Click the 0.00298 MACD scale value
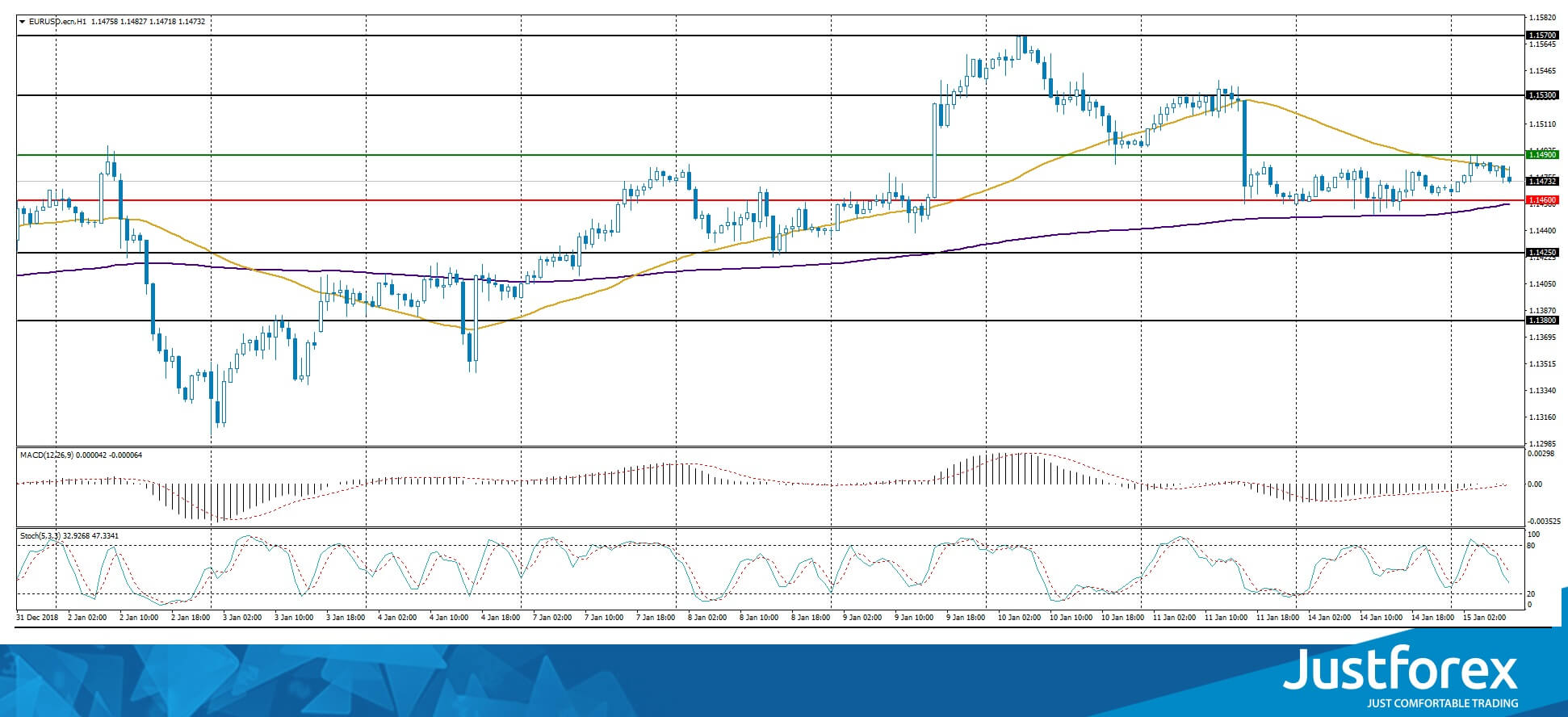1568x717 pixels. [x=1541, y=455]
